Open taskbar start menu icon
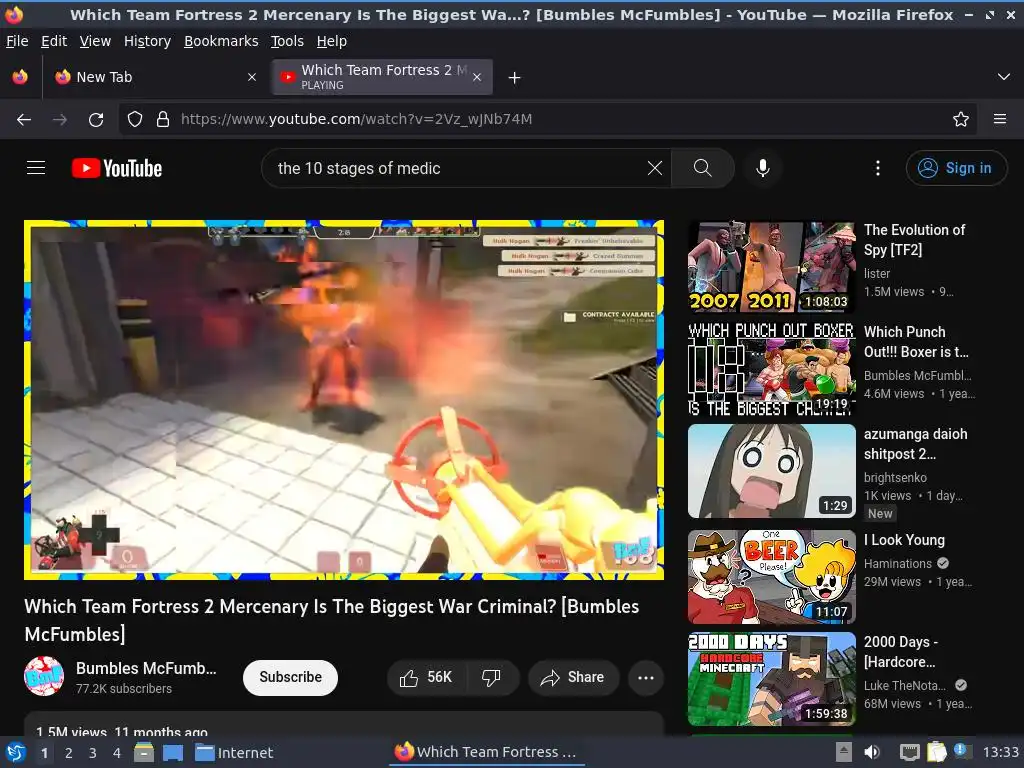 [x=16, y=752]
